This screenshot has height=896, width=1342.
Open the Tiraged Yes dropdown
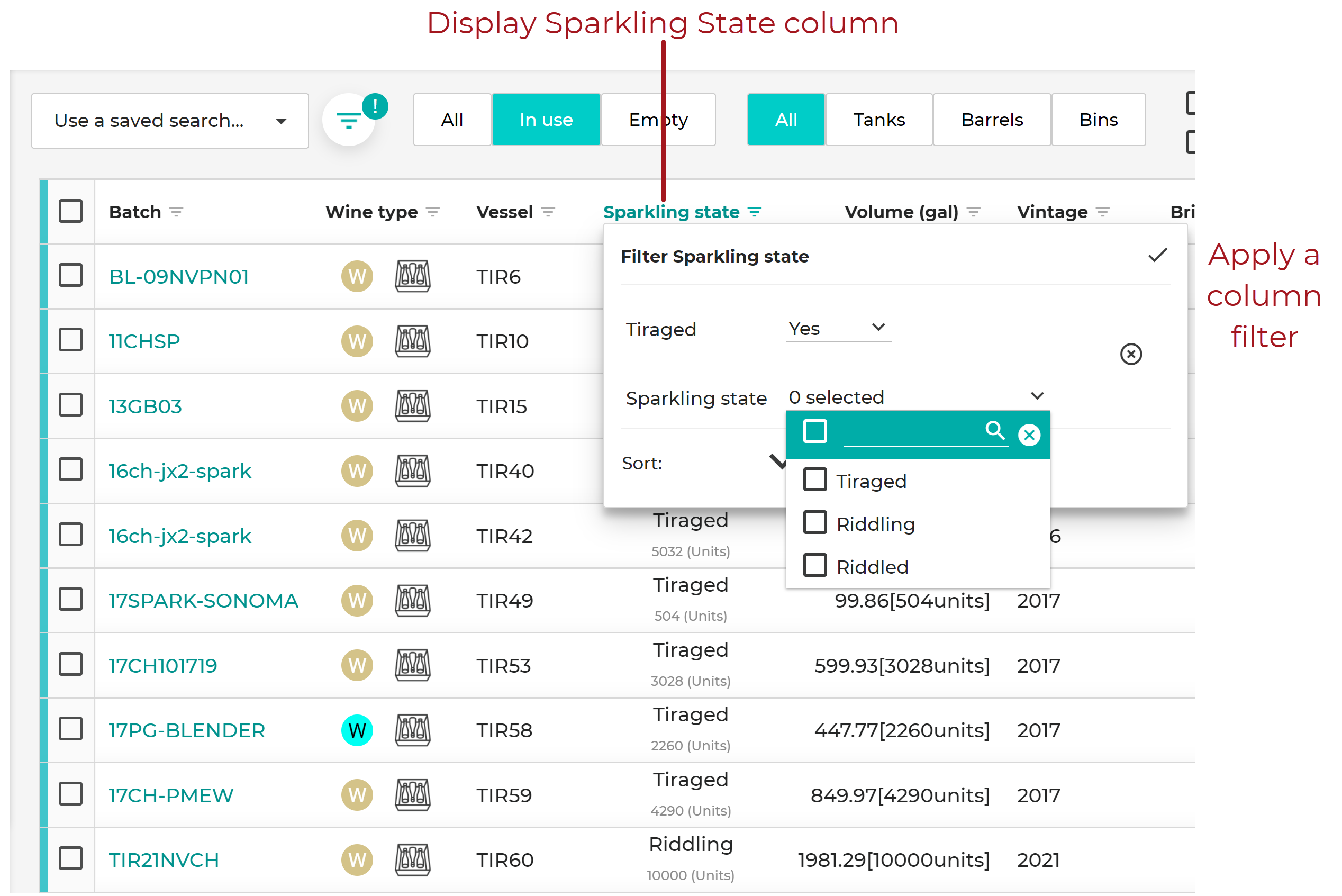[x=838, y=329]
